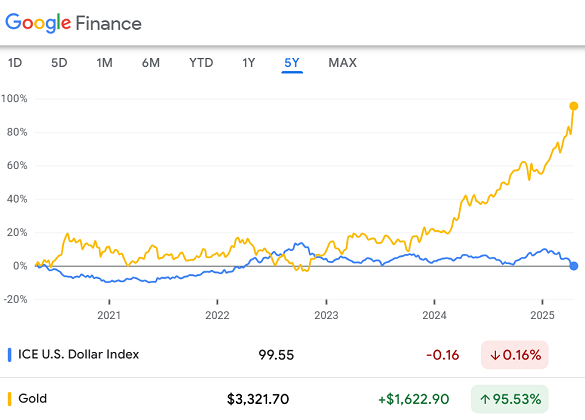Click the 80% y-axis label
Image resolution: width=585 pixels, height=420 pixels.
17,132
